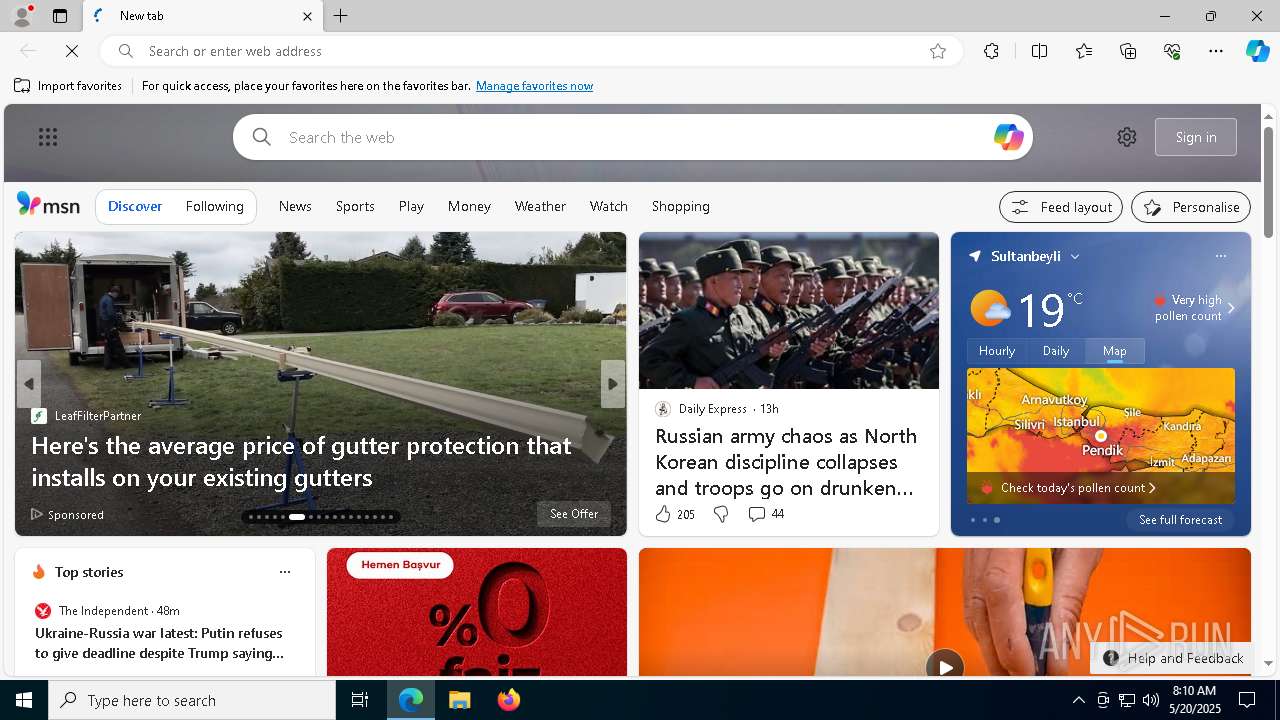Open the Collections icon
1280x720 pixels.
1128,51
